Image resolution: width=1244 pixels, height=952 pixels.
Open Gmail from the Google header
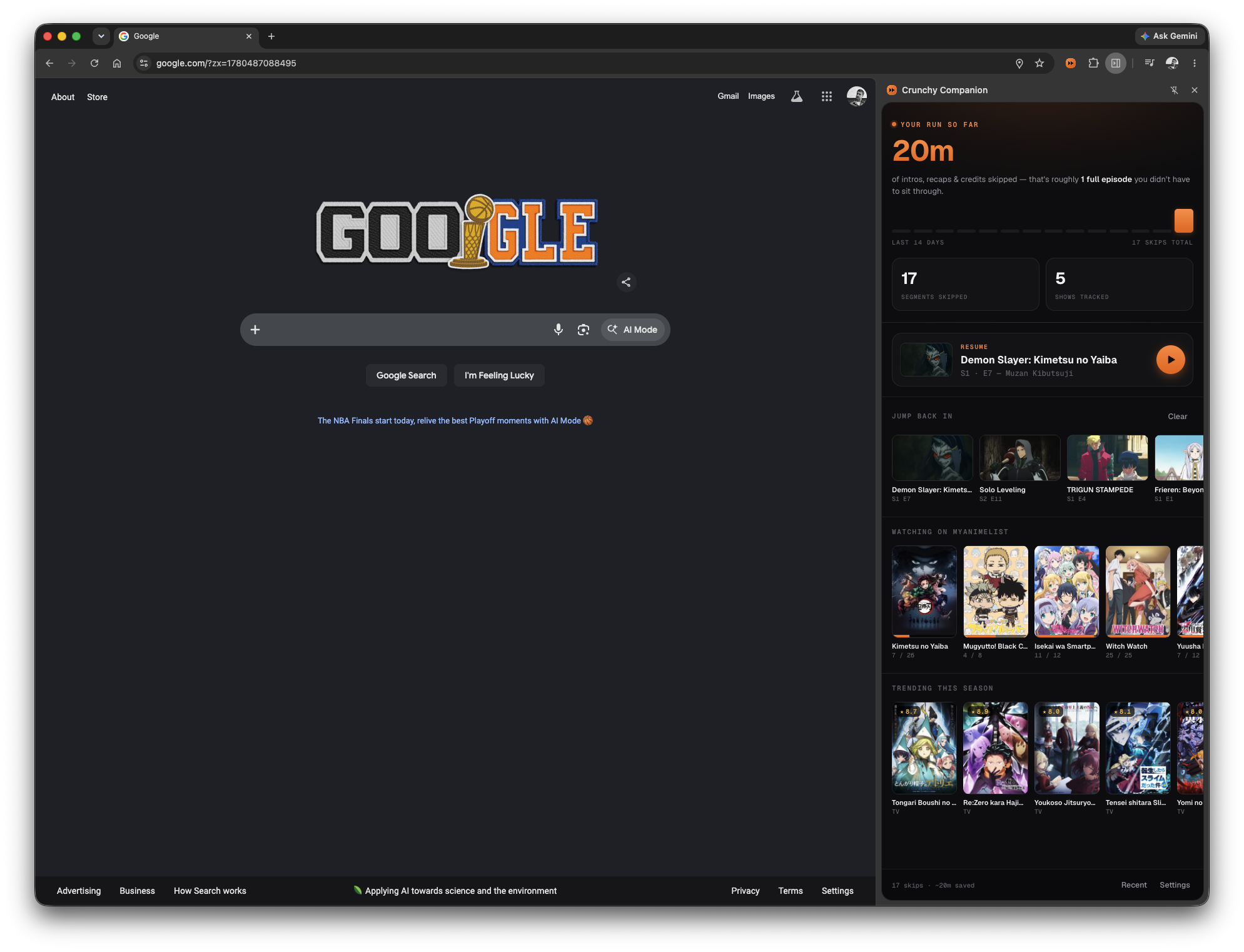pyautogui.click(x=728, y=96)
